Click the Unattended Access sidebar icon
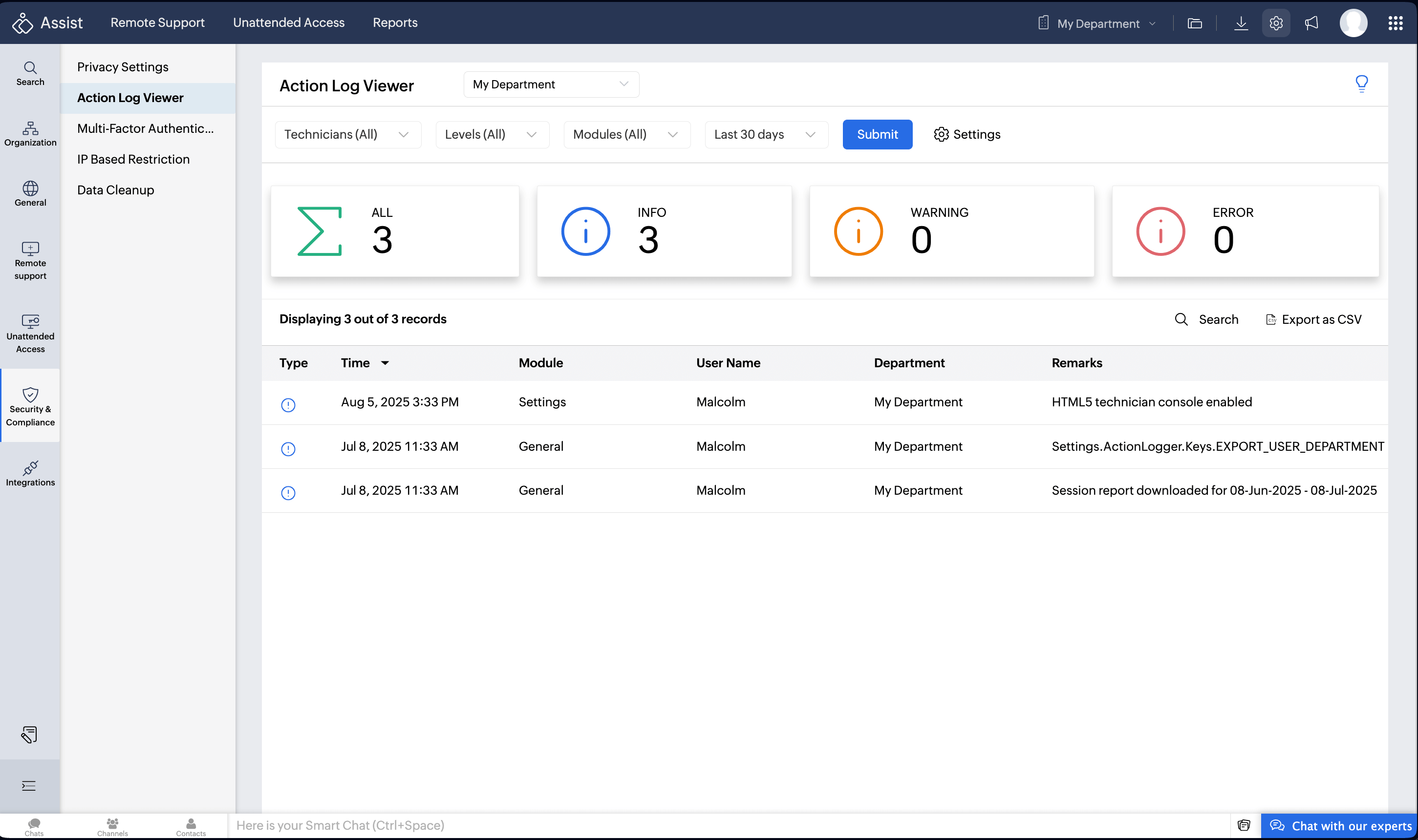This screenshot has height=840, width=1418. click(30, 334)
